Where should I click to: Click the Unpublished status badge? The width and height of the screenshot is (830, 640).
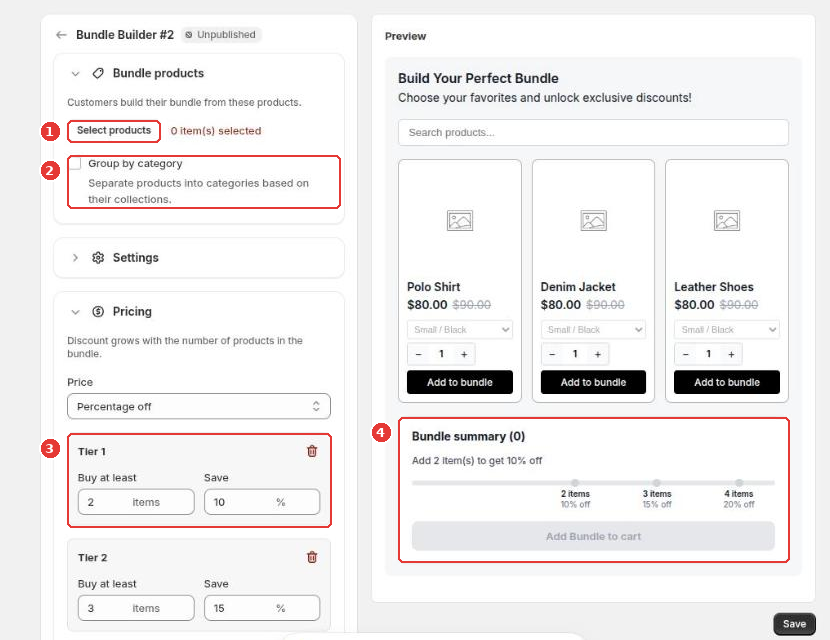point(221,35)
